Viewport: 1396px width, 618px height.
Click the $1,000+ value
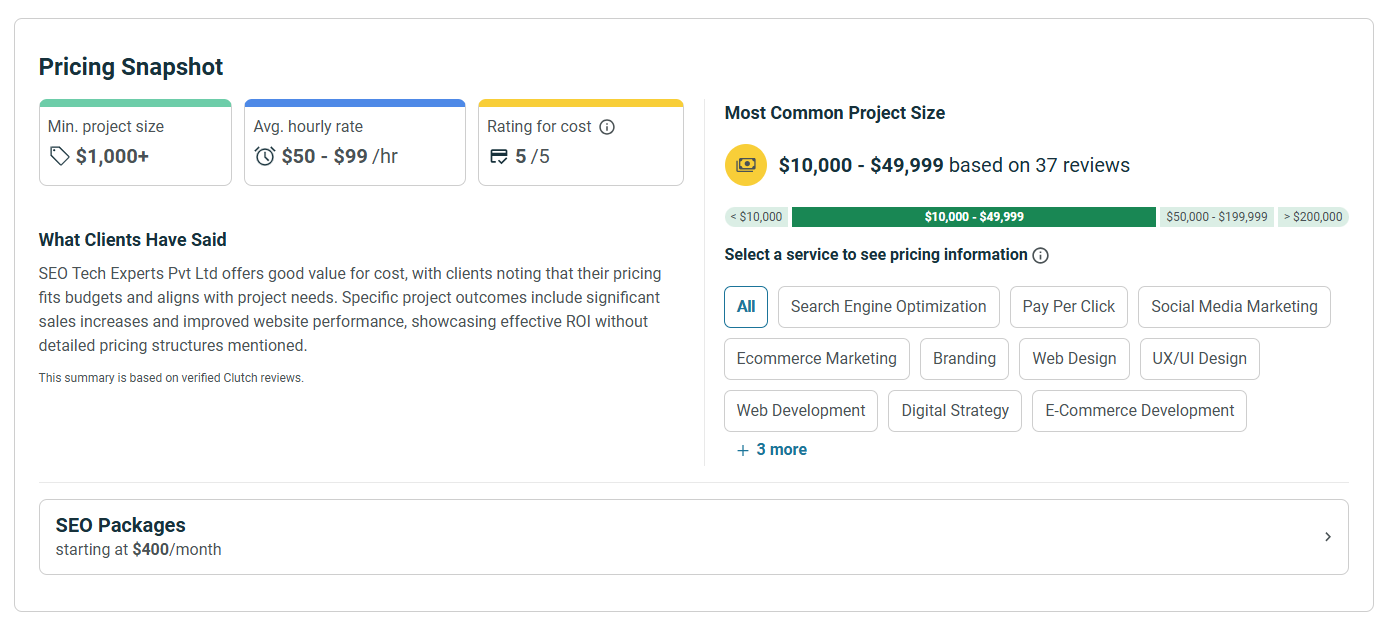tap(112, 156)
